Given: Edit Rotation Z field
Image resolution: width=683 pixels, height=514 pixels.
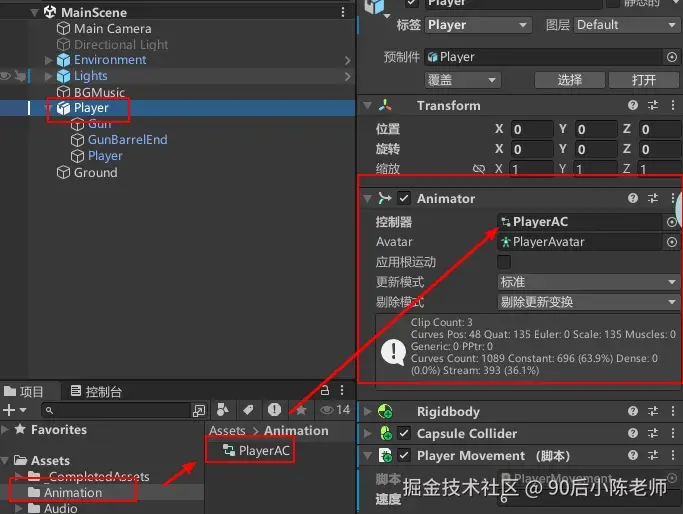Looking at the screenshot, I should (x=660, y=149).
